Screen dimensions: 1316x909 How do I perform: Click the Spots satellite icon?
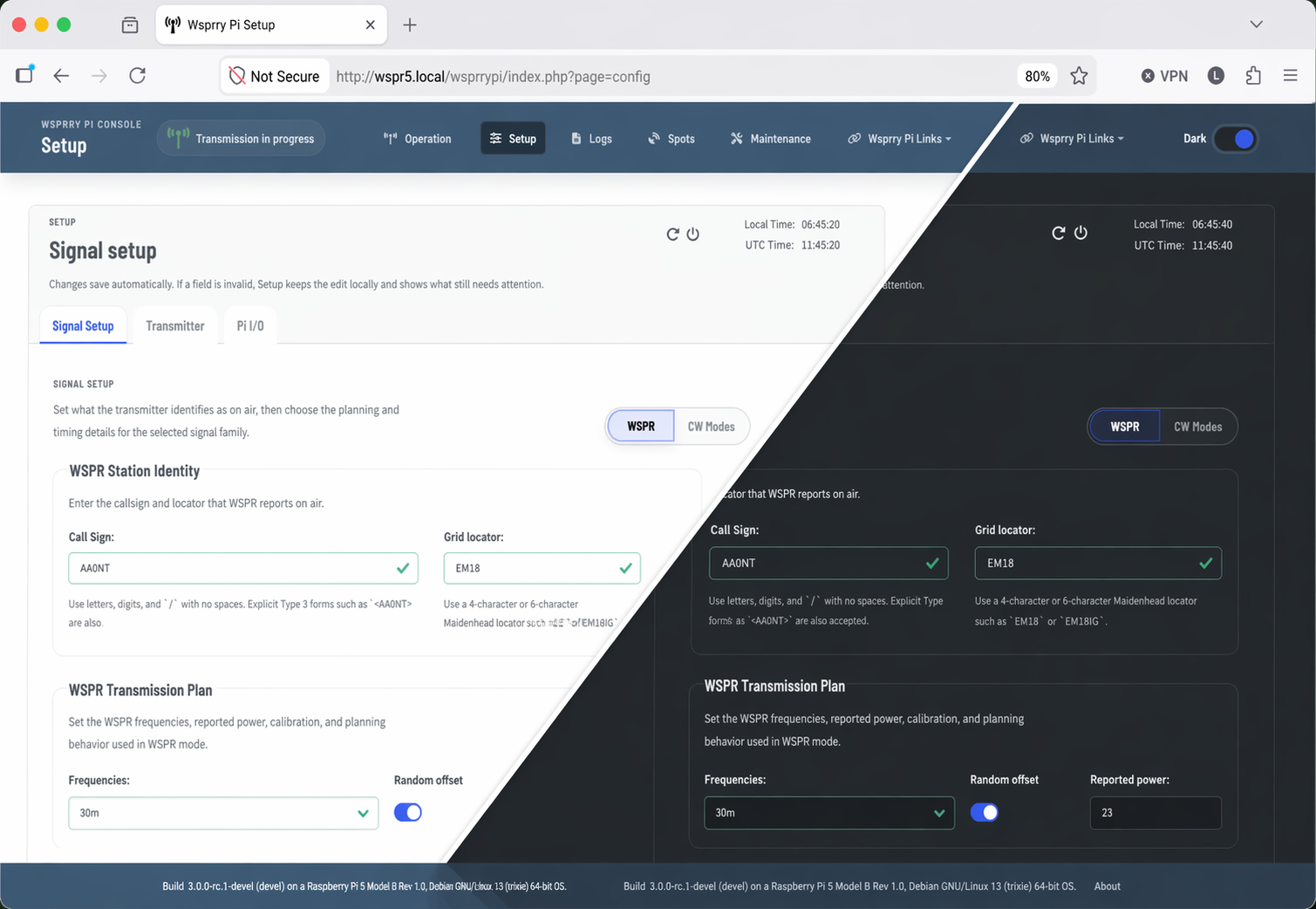654,139
